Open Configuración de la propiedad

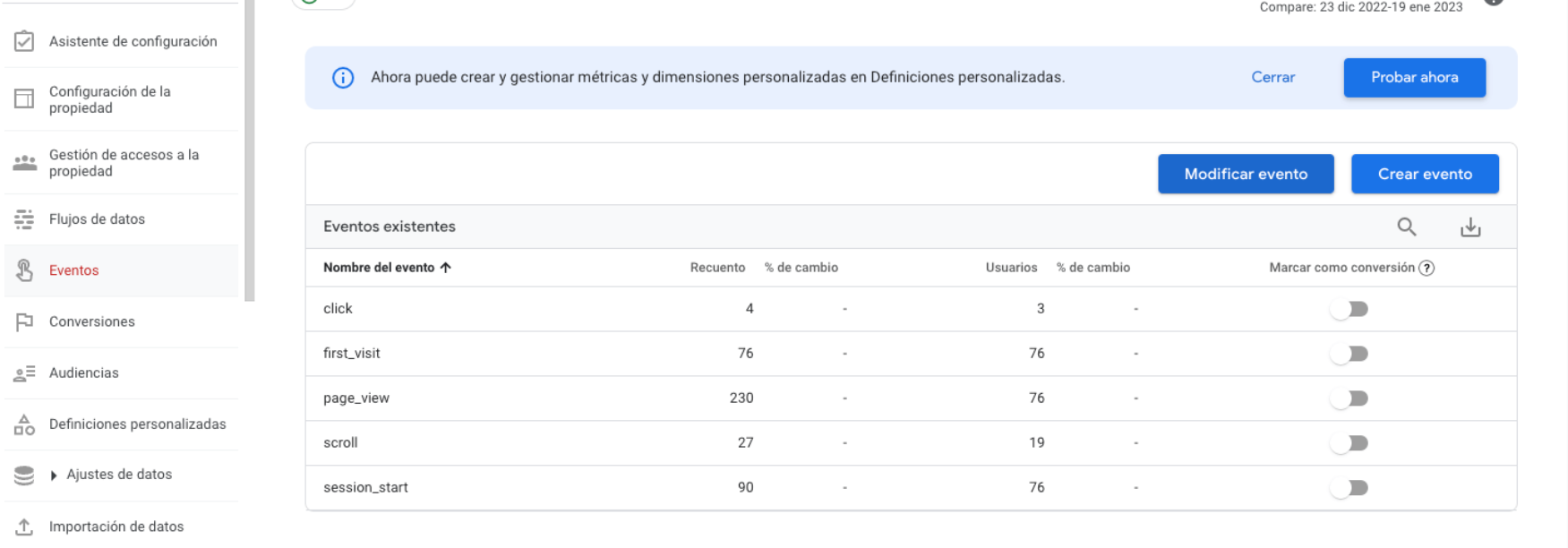click(x=122, y=99)
